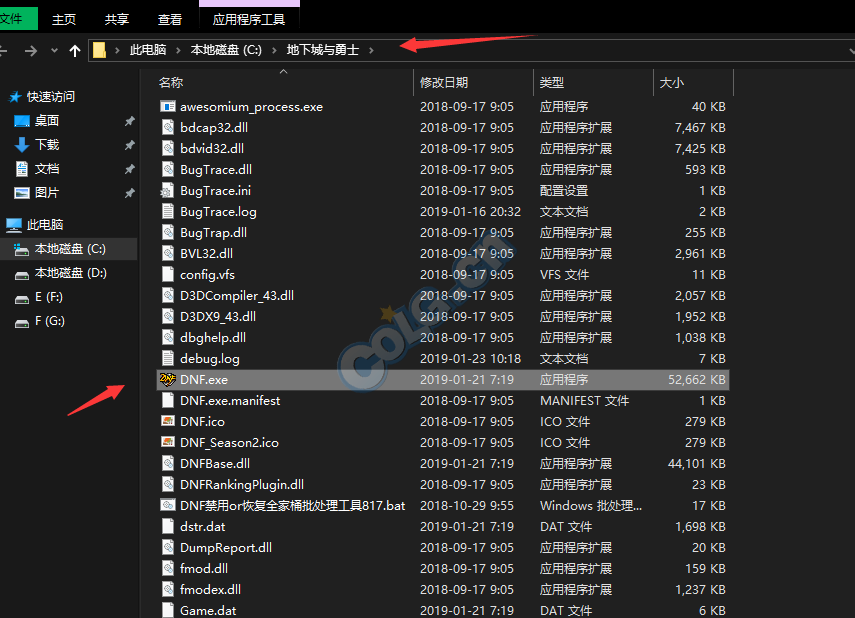Select the file name fmodex.dll
The height and width of the screenshot is (618, 855).
click(210, 590)
